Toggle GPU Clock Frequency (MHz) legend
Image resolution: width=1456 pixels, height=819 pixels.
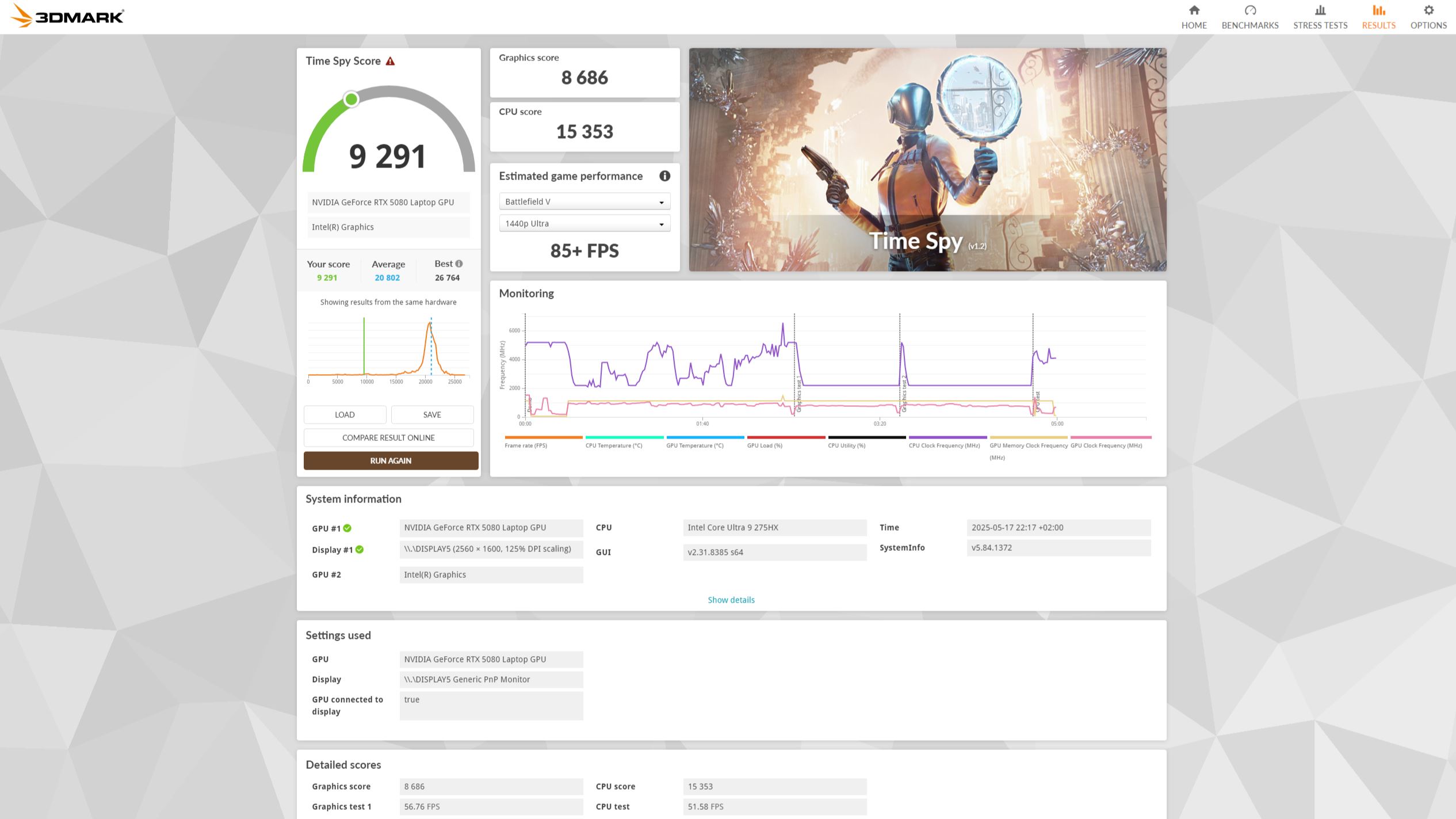pyautogui.click(x=1110, y=441)
